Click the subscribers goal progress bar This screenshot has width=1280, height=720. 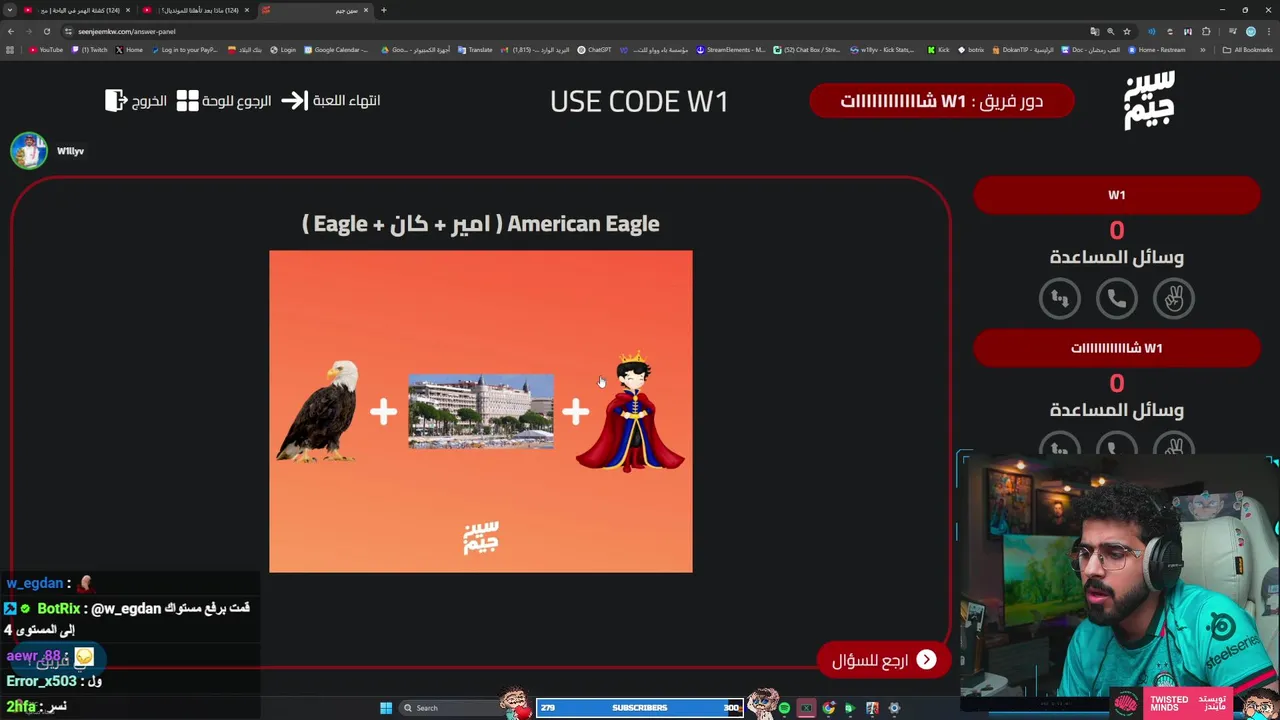pyautogui.click(x=640, y=708)
